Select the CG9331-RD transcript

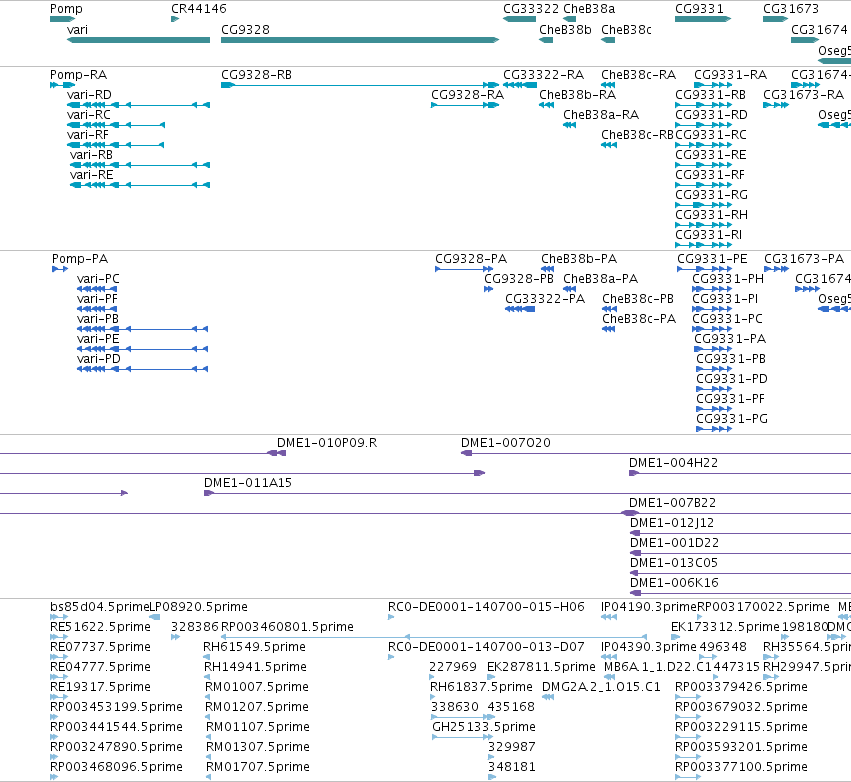click(703, 125)
